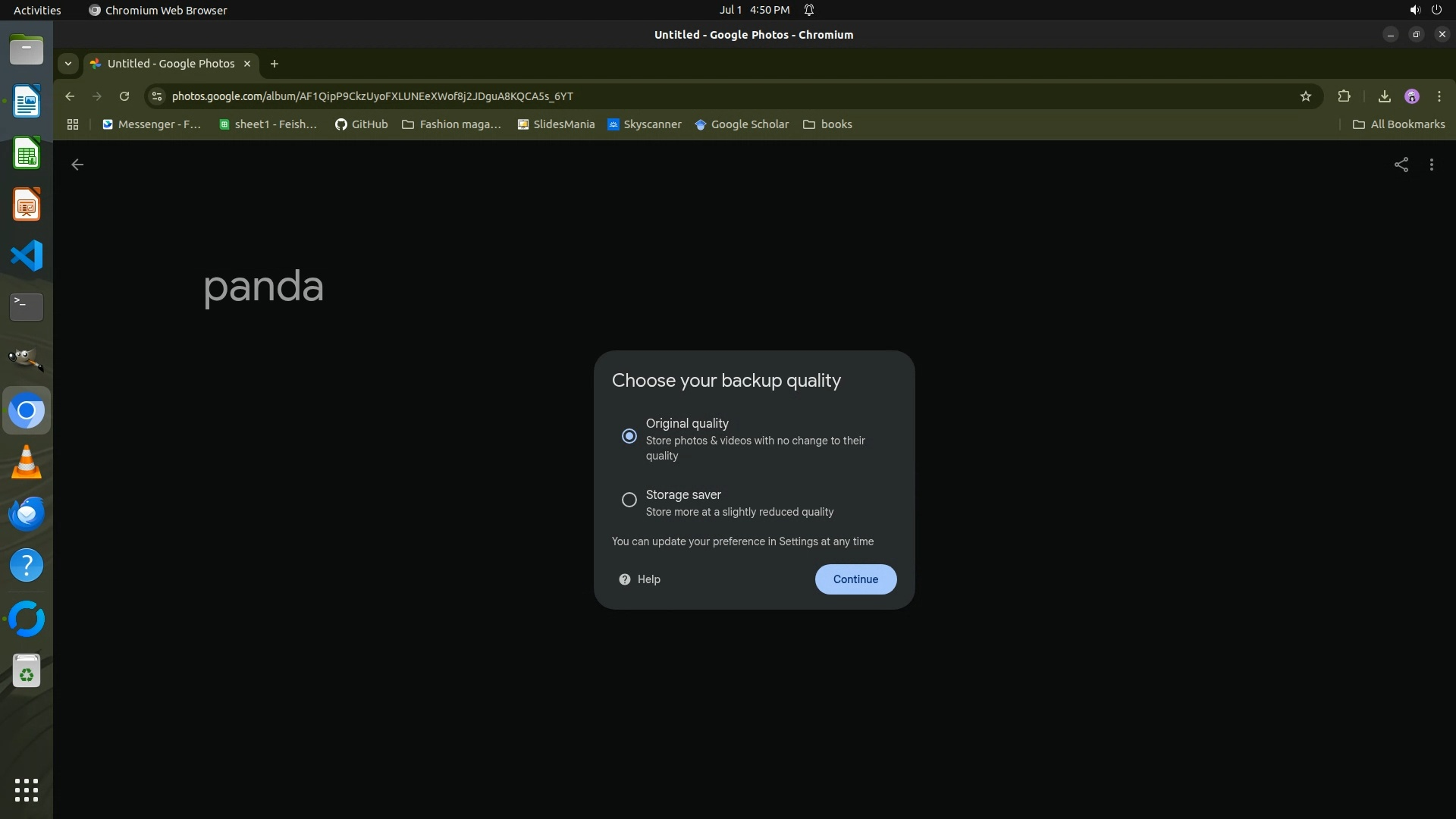Expand the books bookmark folder
Screen dimensions: 1456x819
(x=827, y=124)
